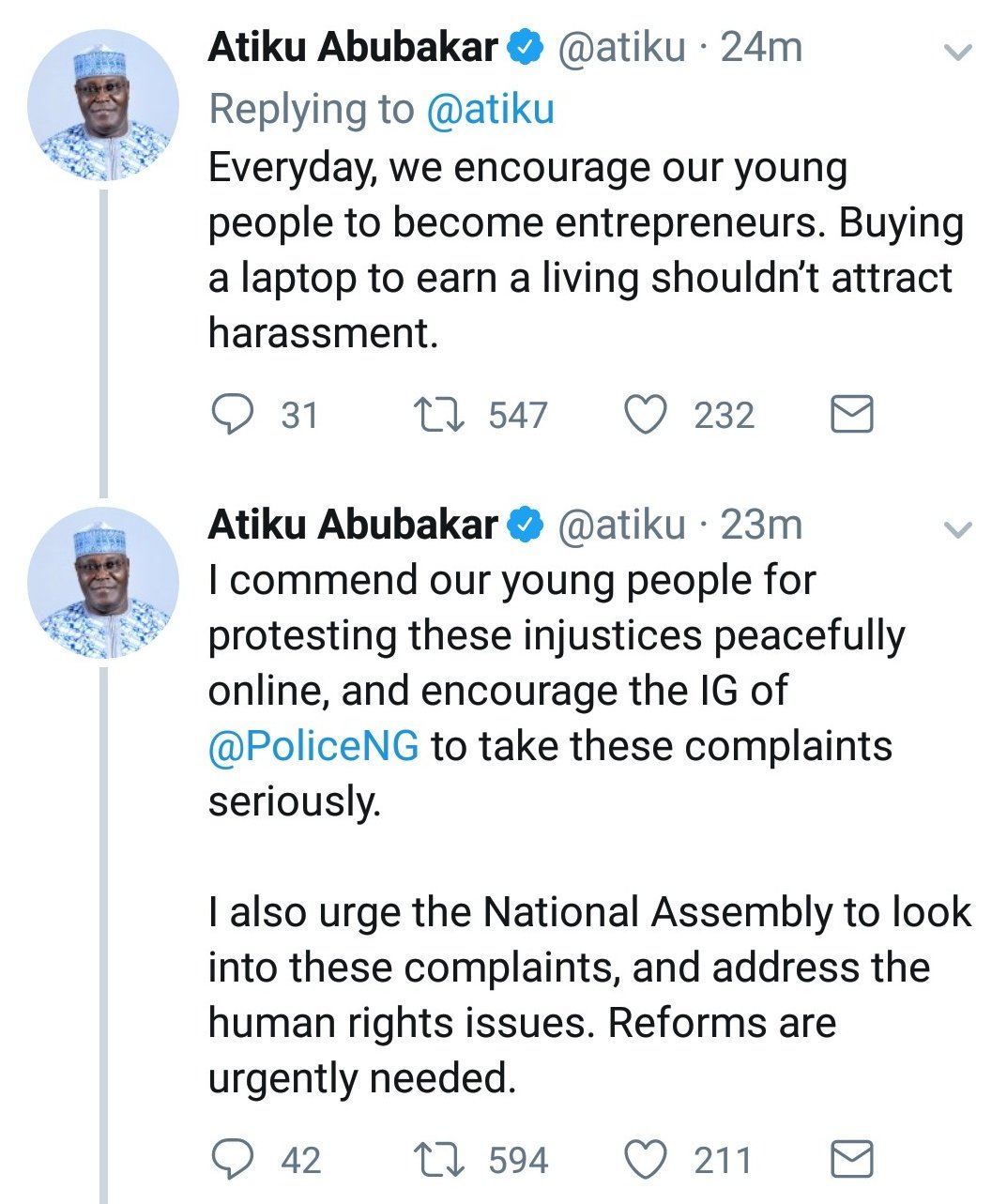This screenshot has height=1204, width=1007.
Task: Click the profile picture on second tweet
Action: click(x=103, y=582)
